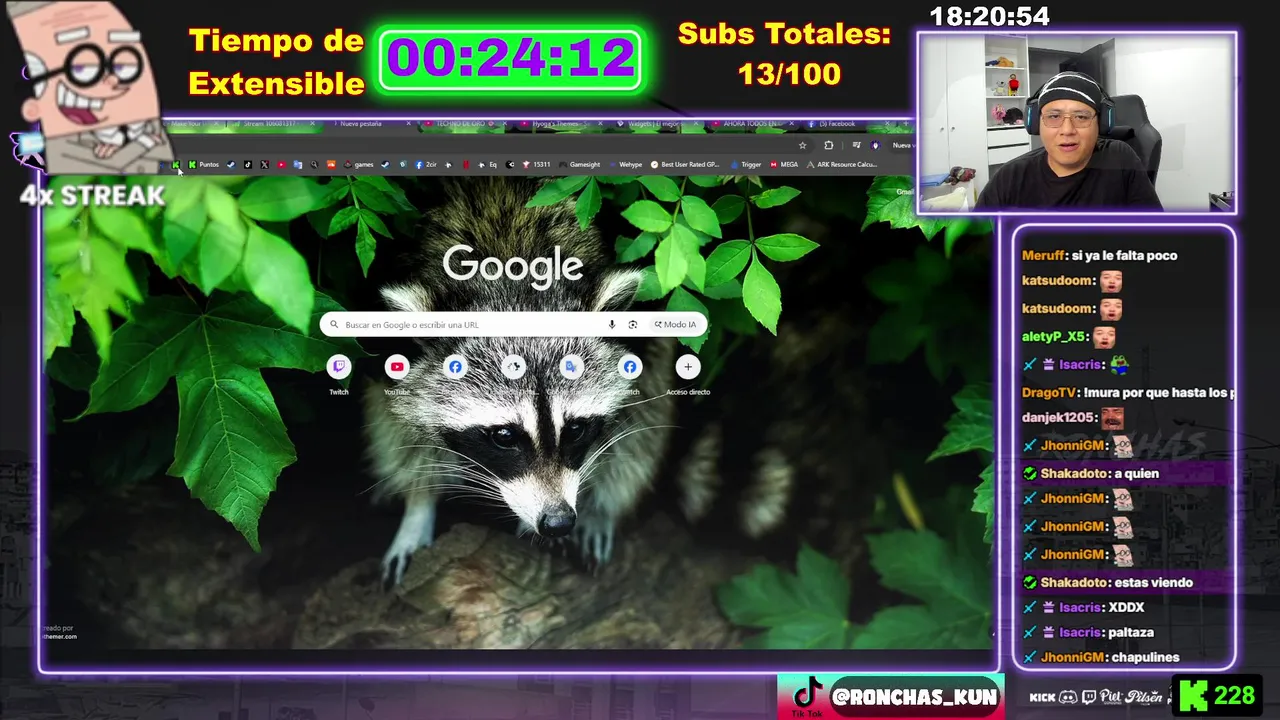The height and width of the screenshot is (720, 1280).
Task: Switch to the Nueva pestaña tab
Action: 370,124
